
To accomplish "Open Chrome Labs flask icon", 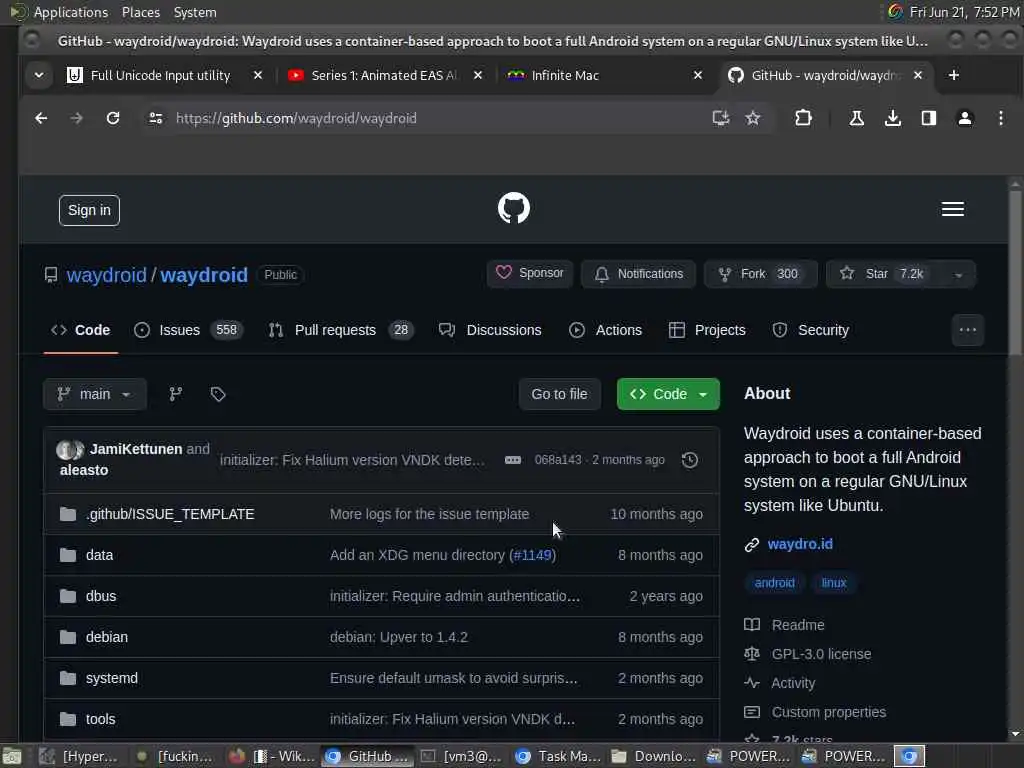I will coord(856,118).
